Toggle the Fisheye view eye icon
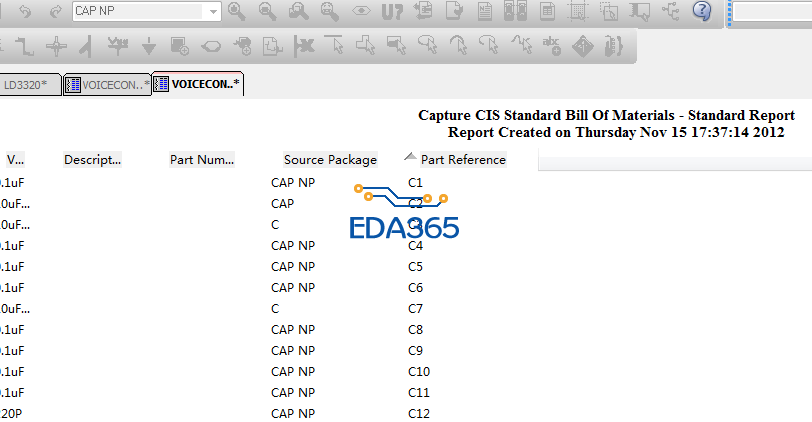Viewport: 812px width, 422px height. pyautogui.click(x=361, y=11)
